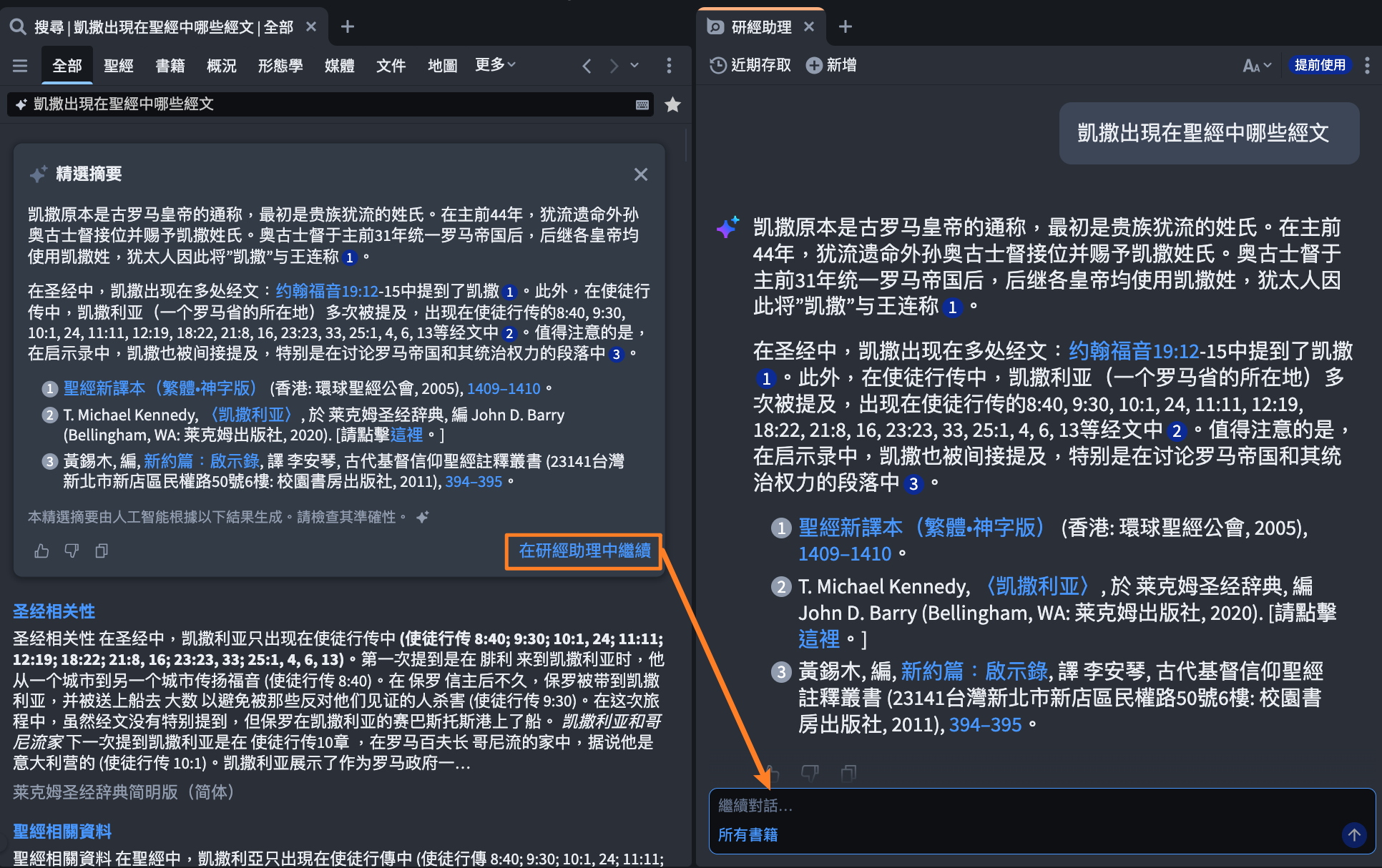Click 在研經助理中繼續 link
Image resolution: width=1382 pixels, height=868 pixels.
tap(584, 551)
